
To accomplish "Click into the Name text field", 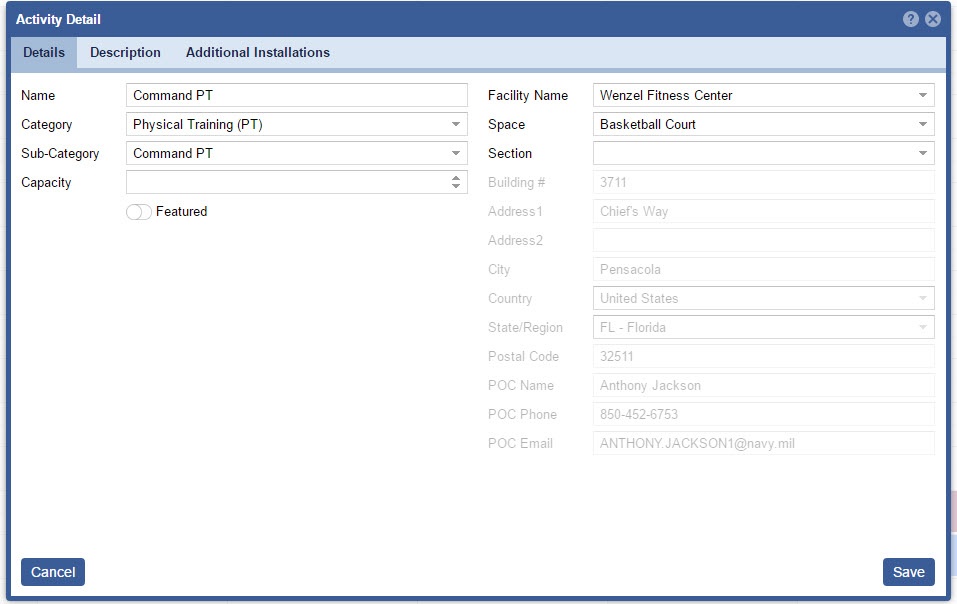I will (296, 96).
